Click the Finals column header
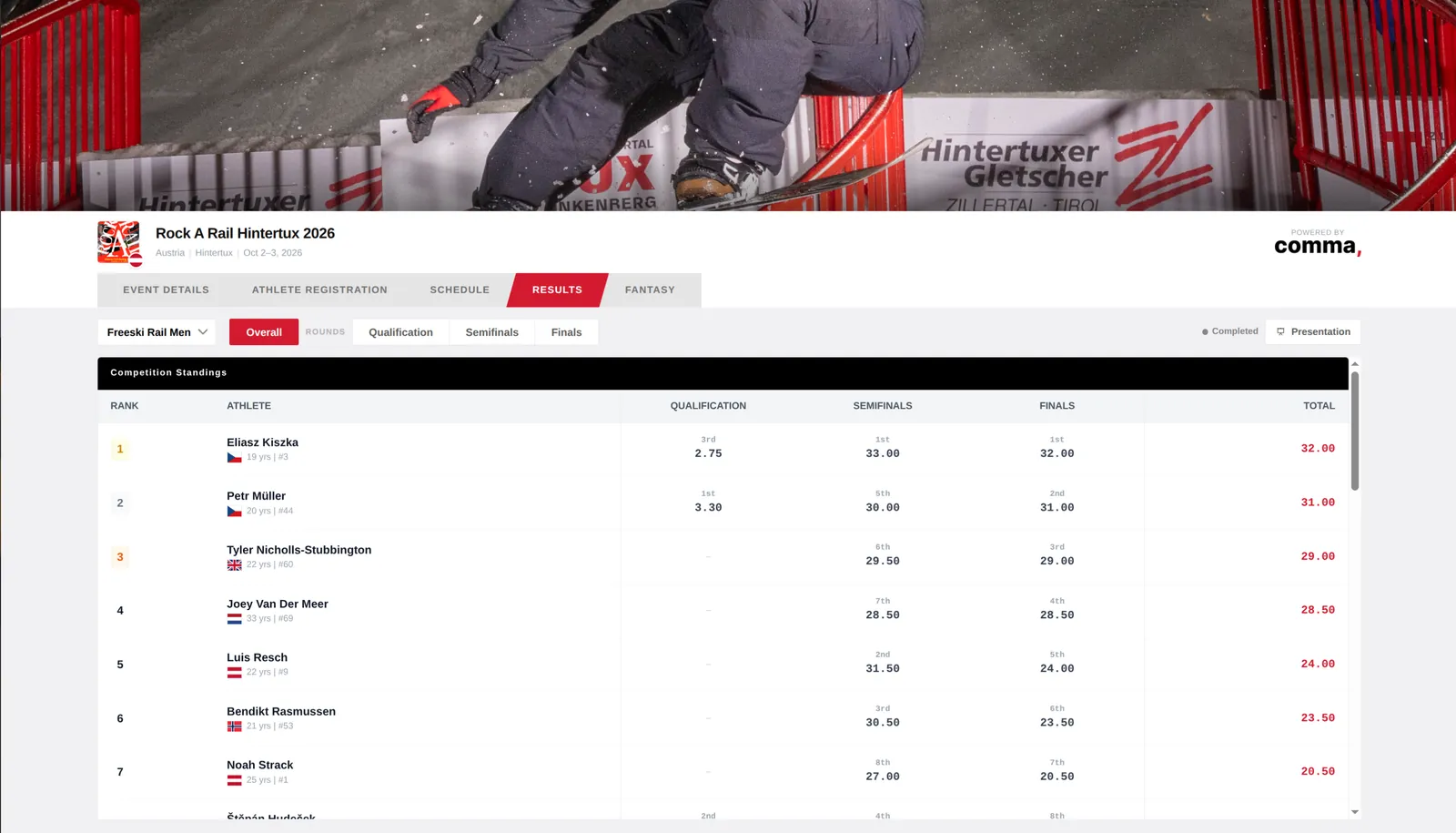 [x=1057, y=406]
